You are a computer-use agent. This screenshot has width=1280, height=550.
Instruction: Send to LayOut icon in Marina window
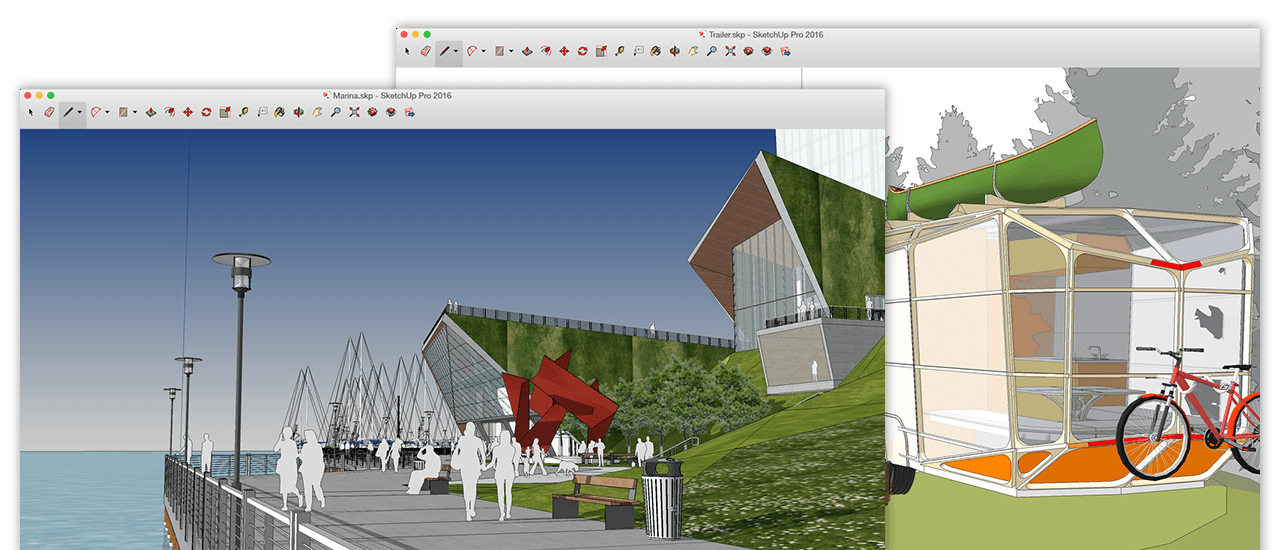[410, 112]
